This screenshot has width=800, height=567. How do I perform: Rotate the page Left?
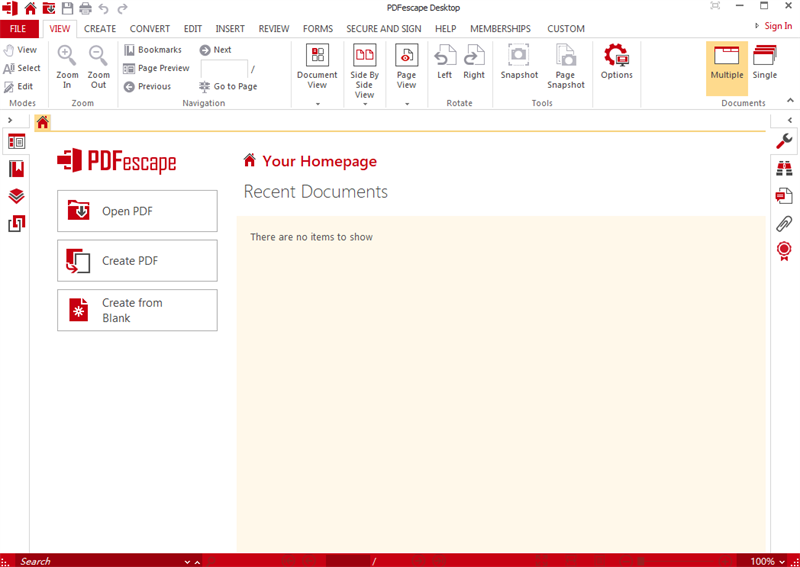coord(444,56)
